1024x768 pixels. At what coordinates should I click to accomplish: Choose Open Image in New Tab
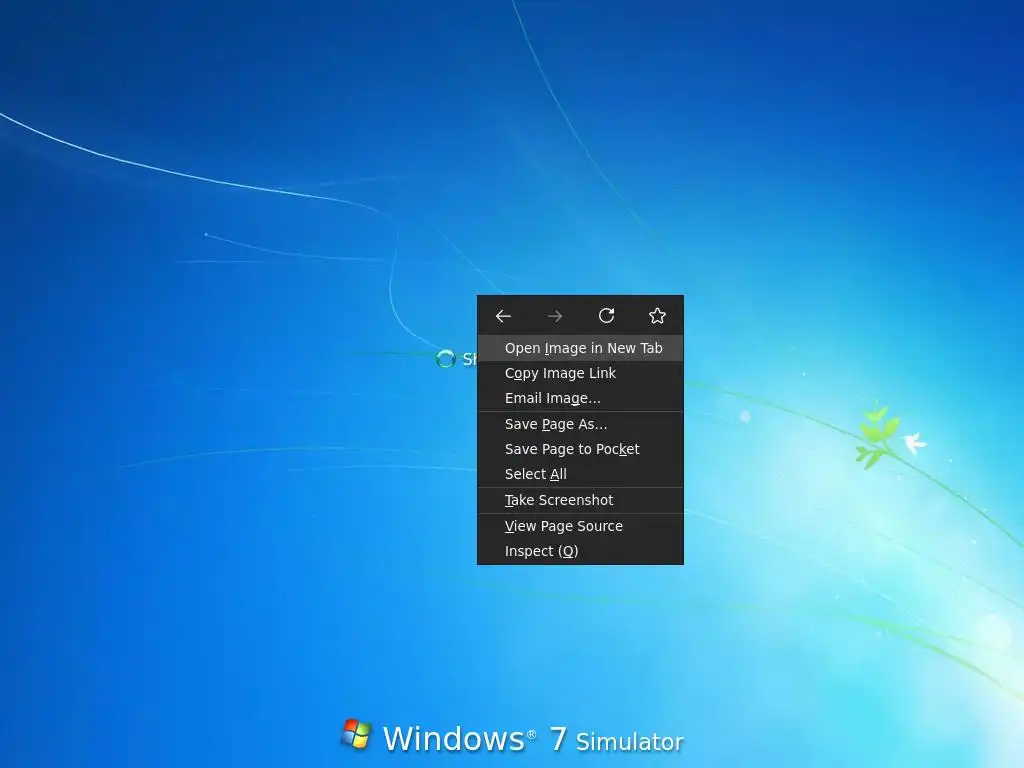click(x=580, y=348)
